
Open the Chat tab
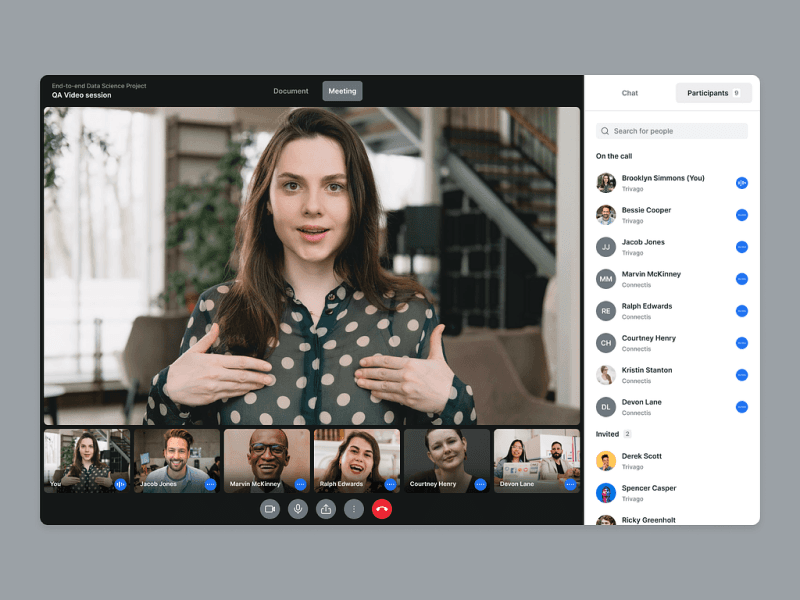(x=630, y=93)
